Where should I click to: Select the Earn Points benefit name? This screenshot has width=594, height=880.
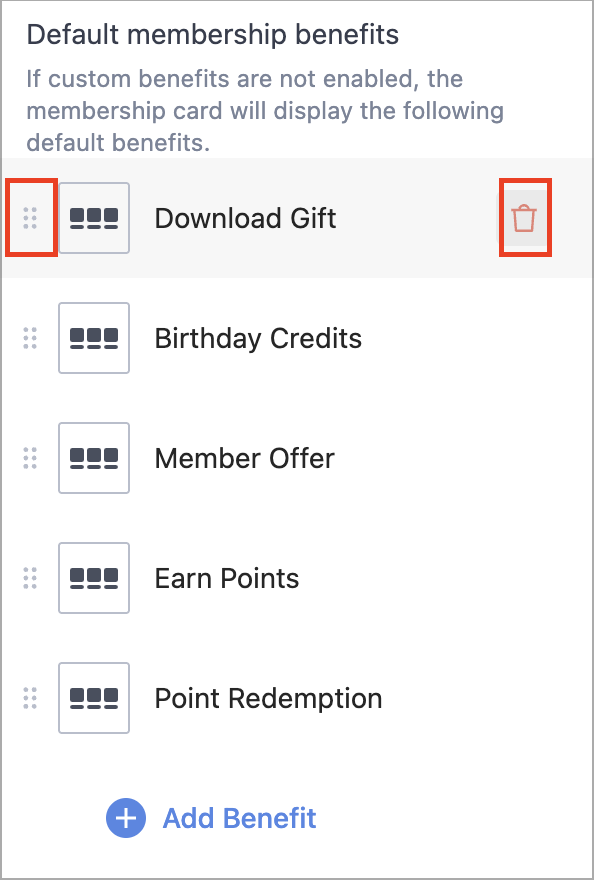[x=227, y=579]
